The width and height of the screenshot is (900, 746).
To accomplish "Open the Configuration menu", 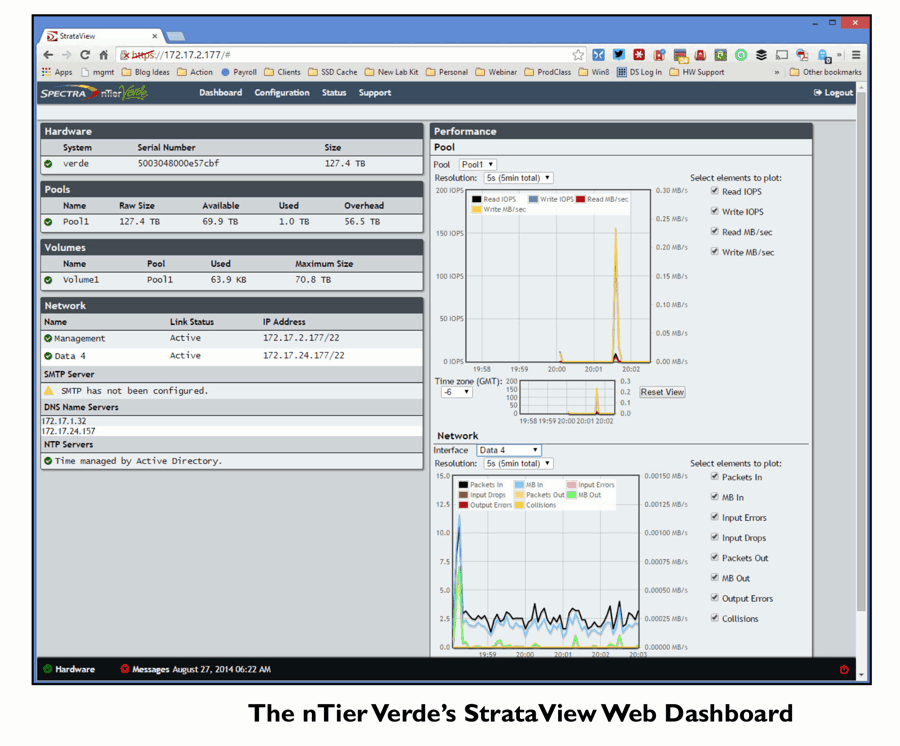I will tap(282, 92).
